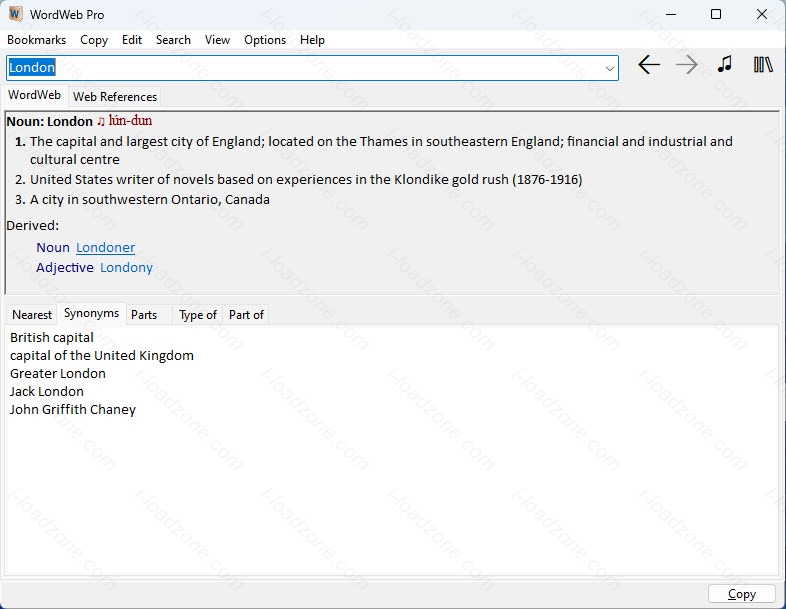Open the library books icon
The width and height of the screenshot is (786, 609).
coord(763,64)
